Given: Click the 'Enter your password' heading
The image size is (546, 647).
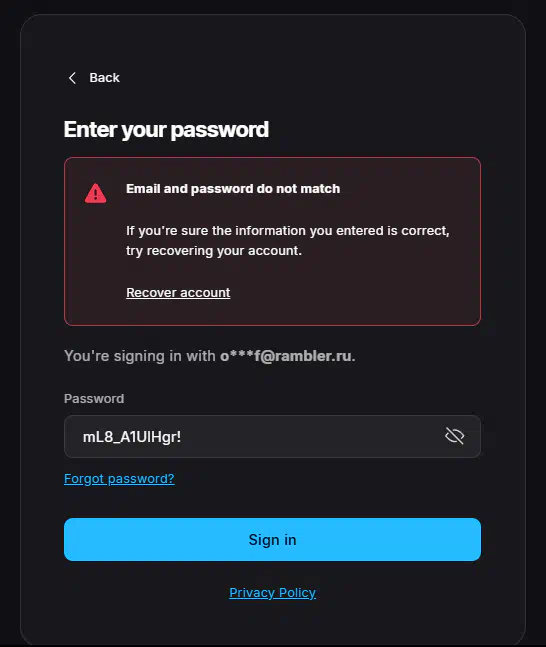Looking at the screenshot, I should [x=166, y=130].
